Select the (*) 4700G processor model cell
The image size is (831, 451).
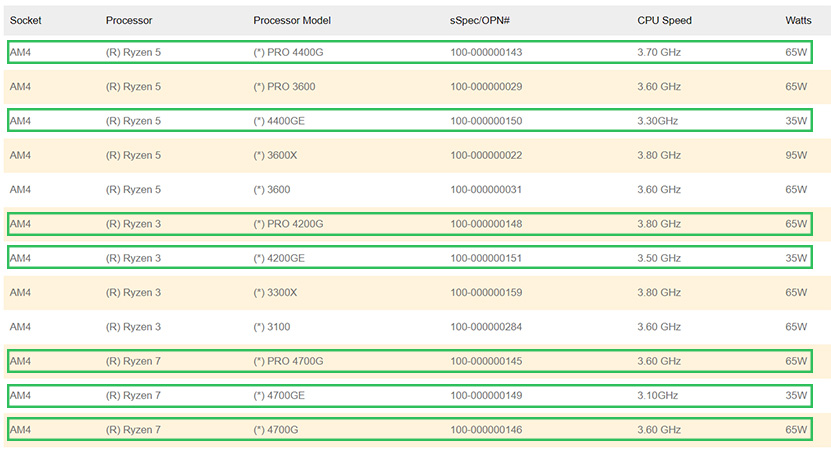pyautogui.click(x=276, y=430)
